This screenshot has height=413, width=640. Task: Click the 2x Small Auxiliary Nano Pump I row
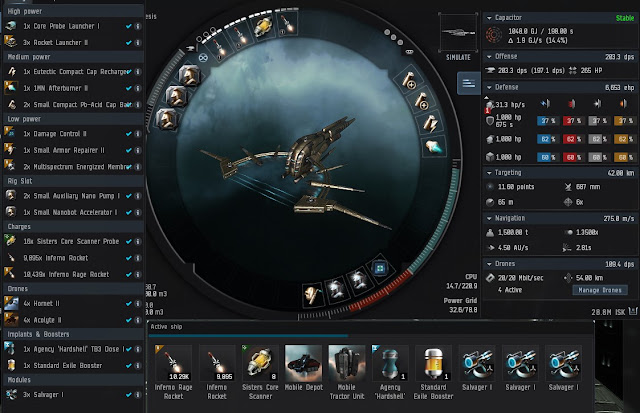click(73, 195)
